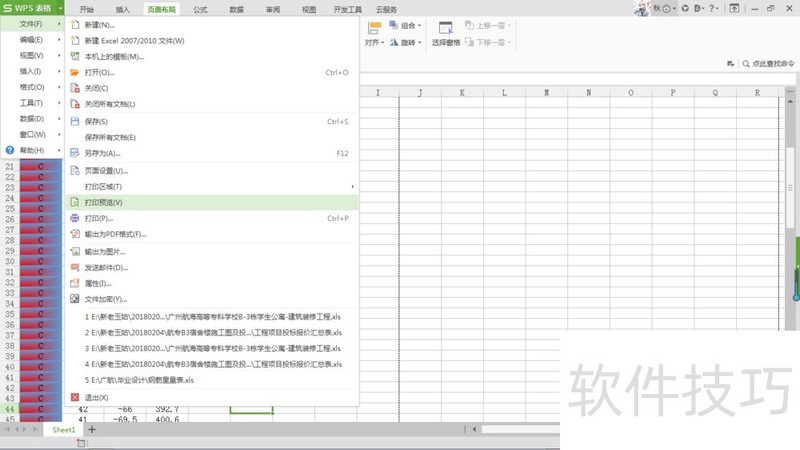Screen dimensions: 800x450
Task: Choose the New Excel 2007/2010 file entry
Action: (212, 40)
